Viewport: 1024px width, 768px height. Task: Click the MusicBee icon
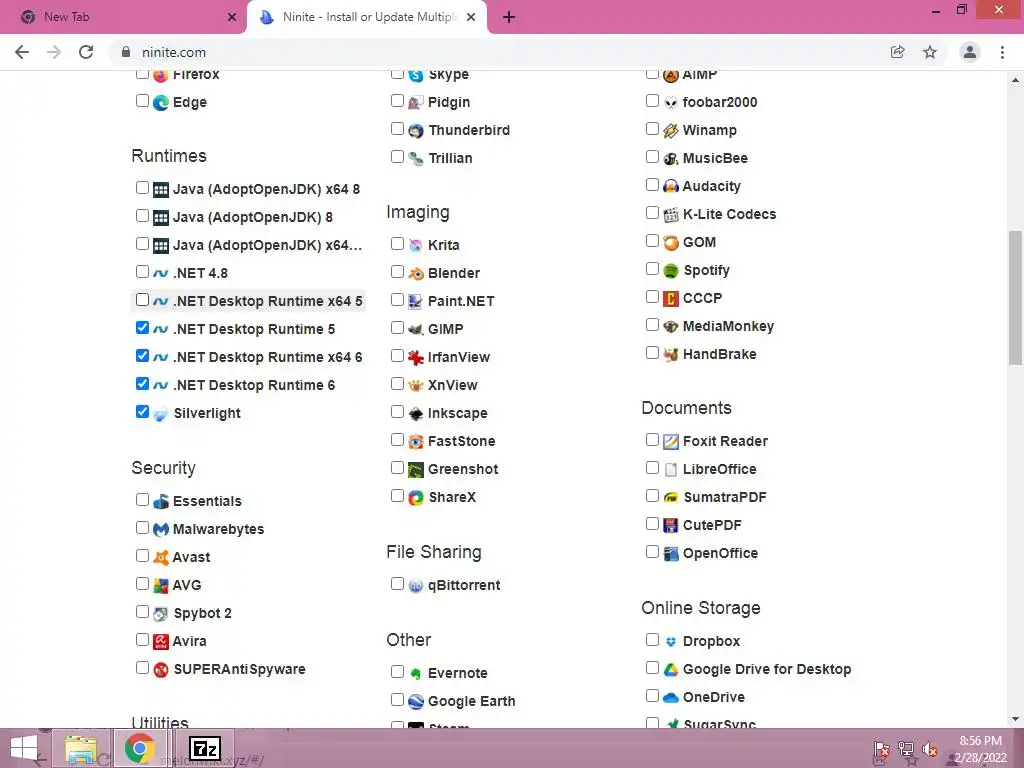pyautogui.click(x=671, y=159)
